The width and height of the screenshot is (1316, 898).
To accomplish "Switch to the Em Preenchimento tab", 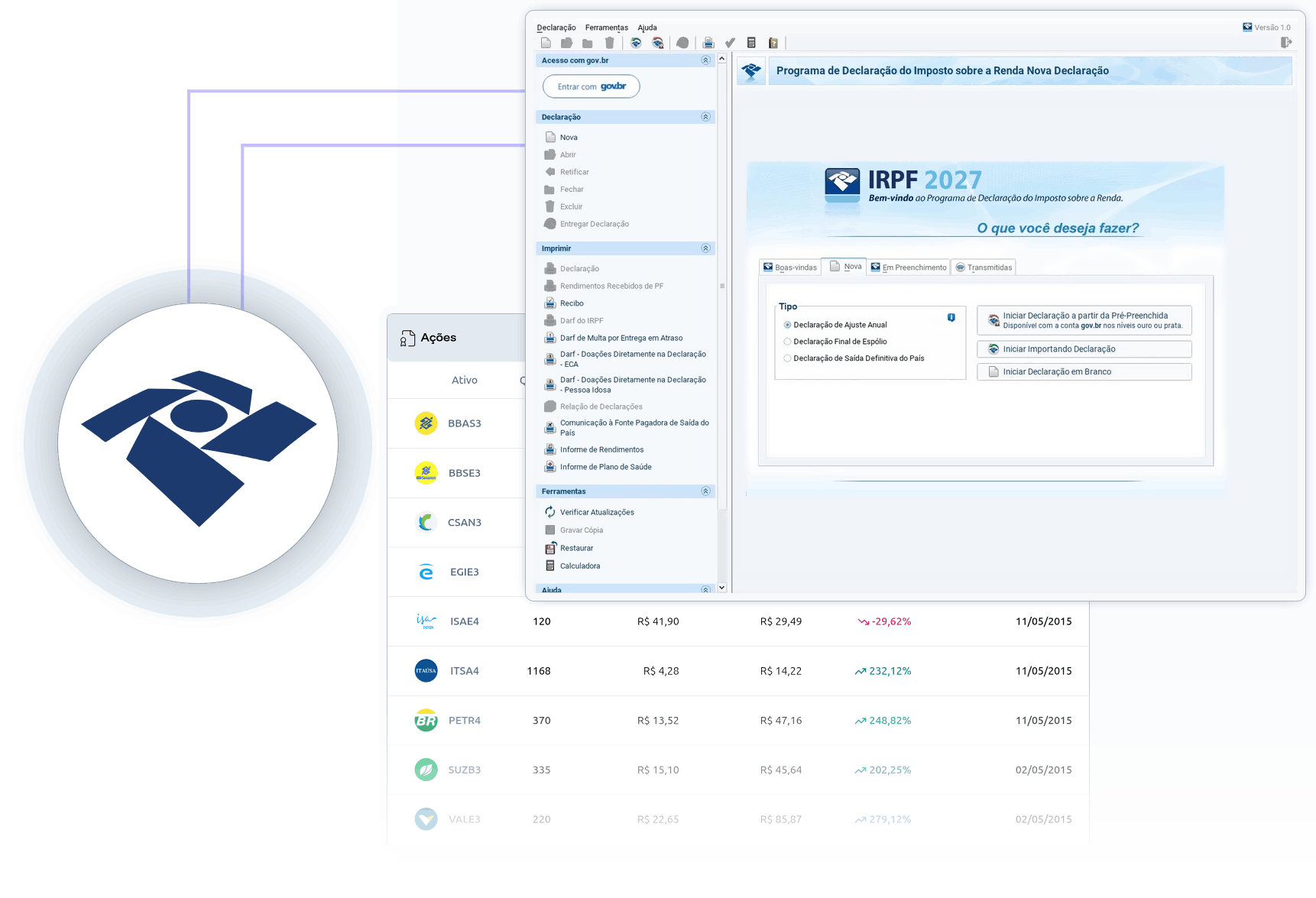I will [908, 267].
